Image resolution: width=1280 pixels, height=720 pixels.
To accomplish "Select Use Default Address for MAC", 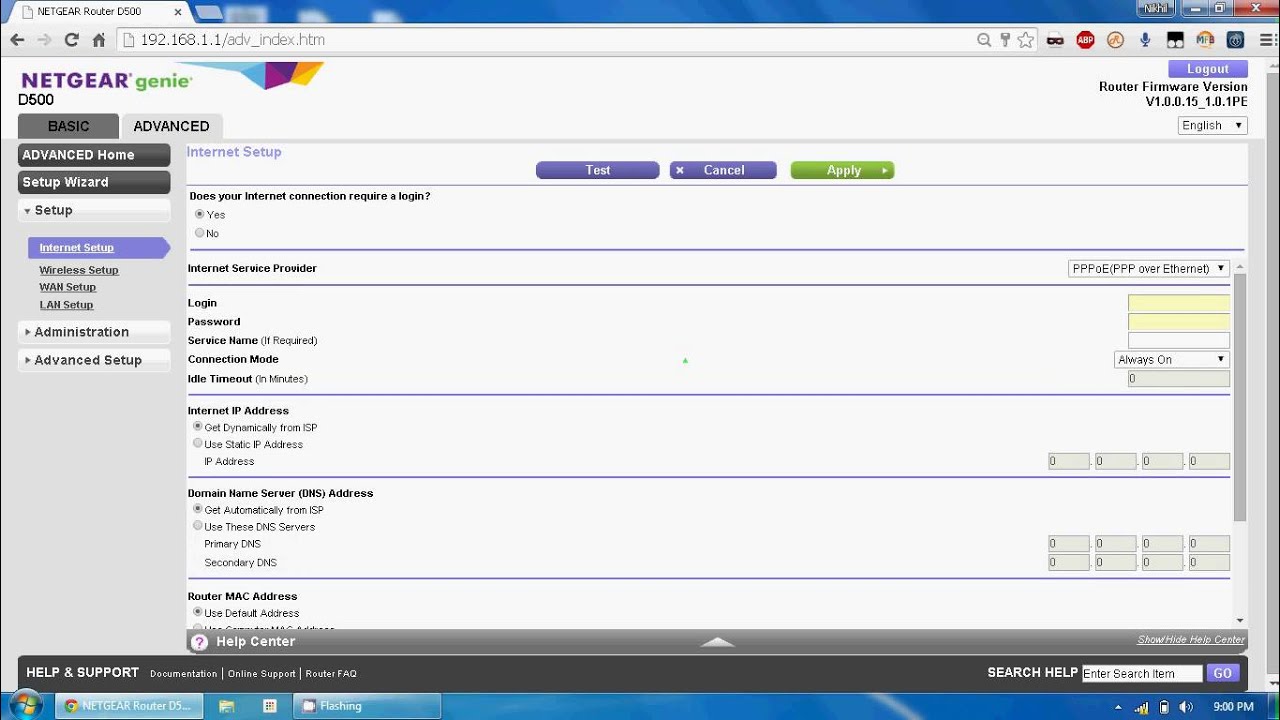I will pyautogui.click(x=198, y=613).
